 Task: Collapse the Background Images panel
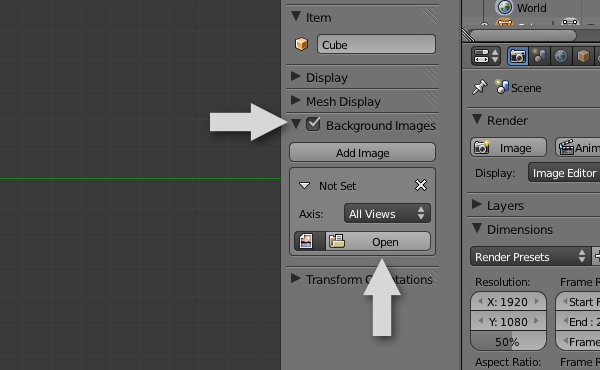[296, 124]
